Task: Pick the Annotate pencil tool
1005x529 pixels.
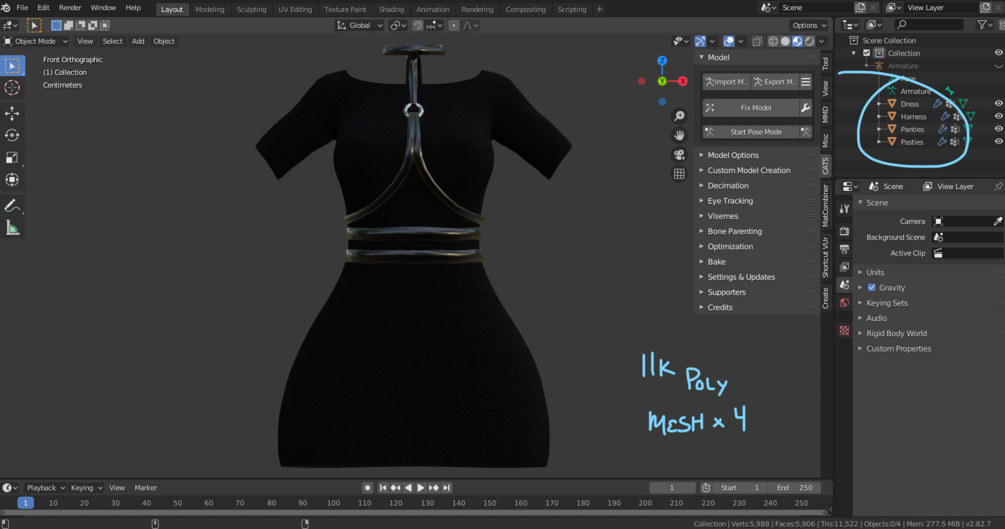Action: tap(12, 206)
